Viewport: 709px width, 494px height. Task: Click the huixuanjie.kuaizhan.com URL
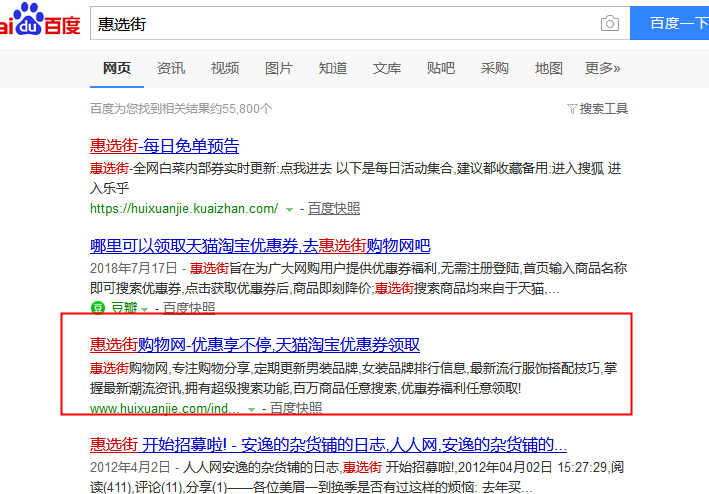pos(184,208)
